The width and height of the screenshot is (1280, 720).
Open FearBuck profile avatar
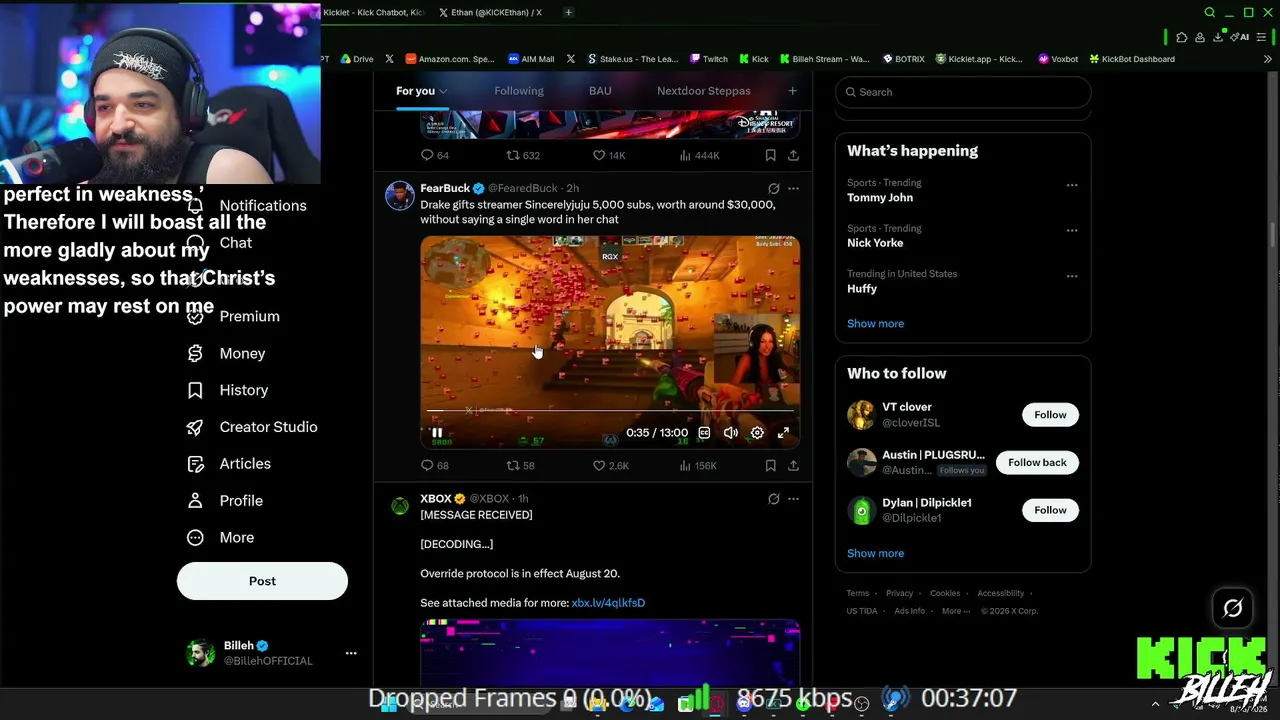click(x=400, y=195)
